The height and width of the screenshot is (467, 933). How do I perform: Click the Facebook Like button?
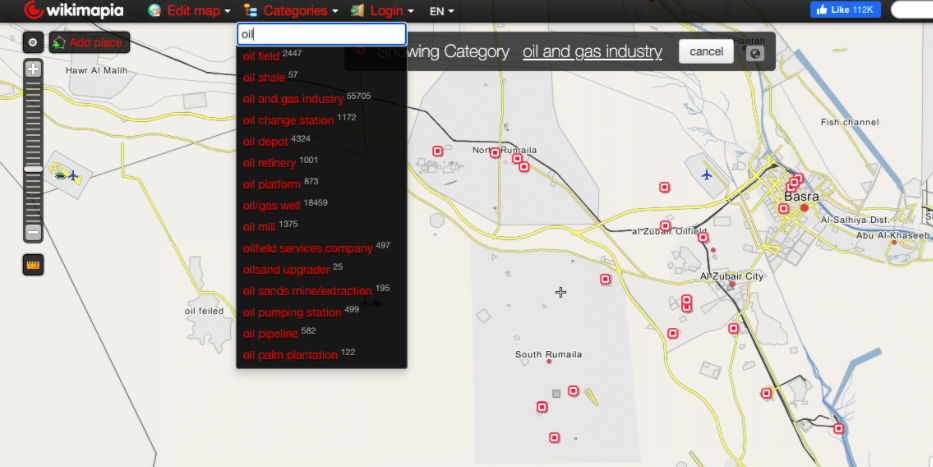(845, 10)
